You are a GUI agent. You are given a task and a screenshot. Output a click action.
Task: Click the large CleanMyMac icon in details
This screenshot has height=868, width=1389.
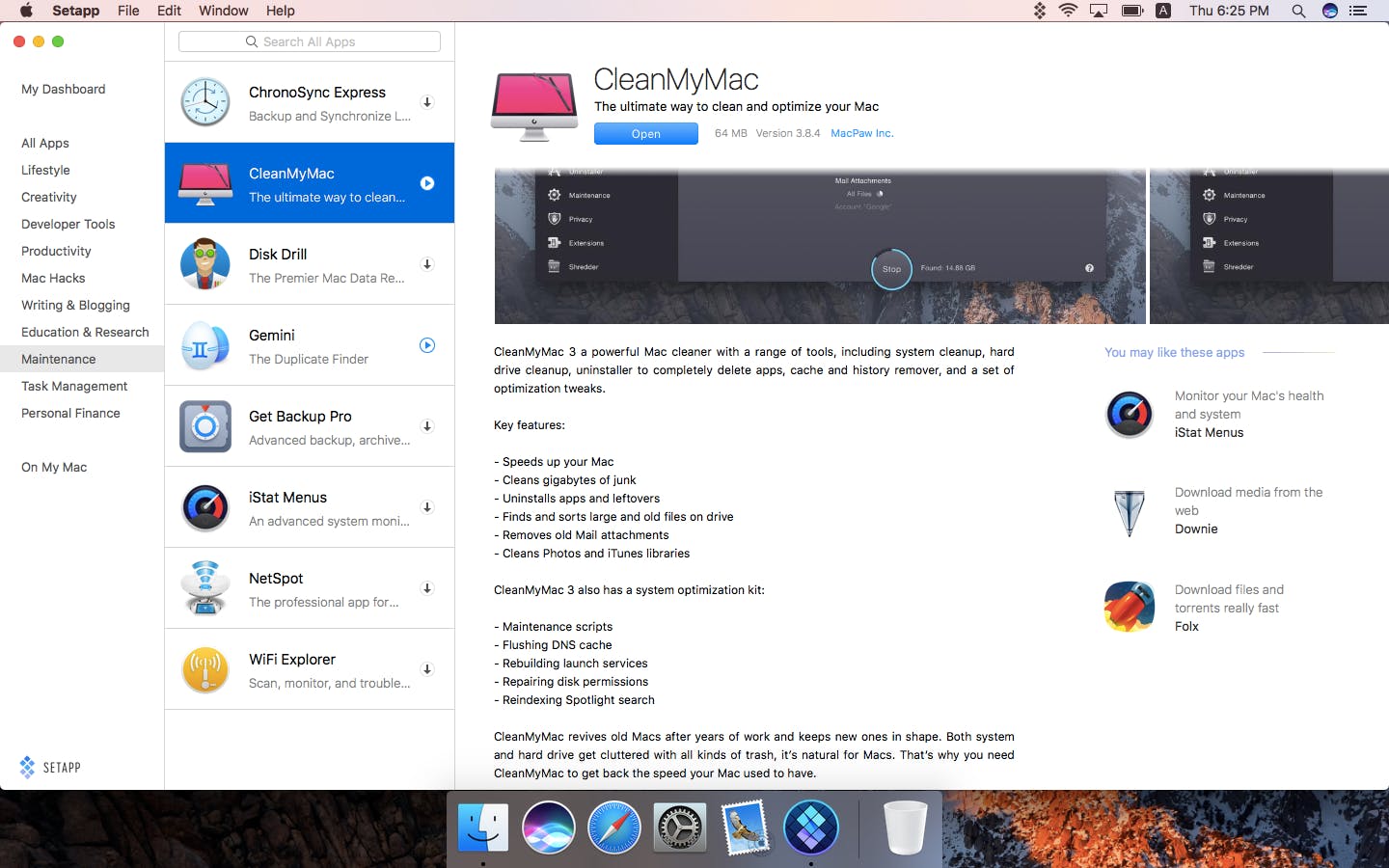point(534,107)
